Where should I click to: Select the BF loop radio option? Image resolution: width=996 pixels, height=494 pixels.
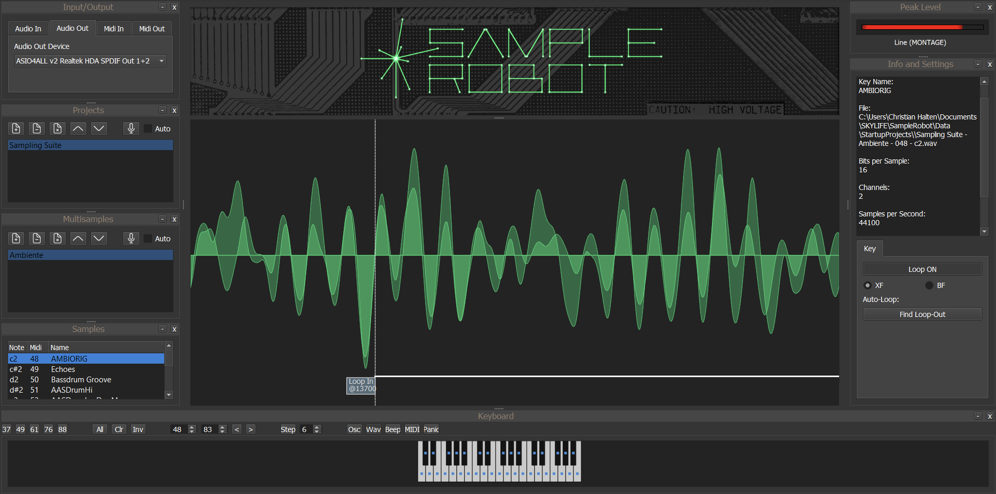(x=929, y=285)
